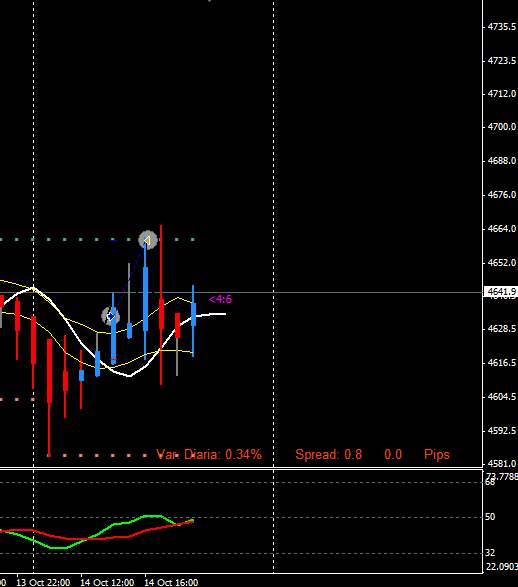Click the indicator scale value 50

[x=490, y=517]
